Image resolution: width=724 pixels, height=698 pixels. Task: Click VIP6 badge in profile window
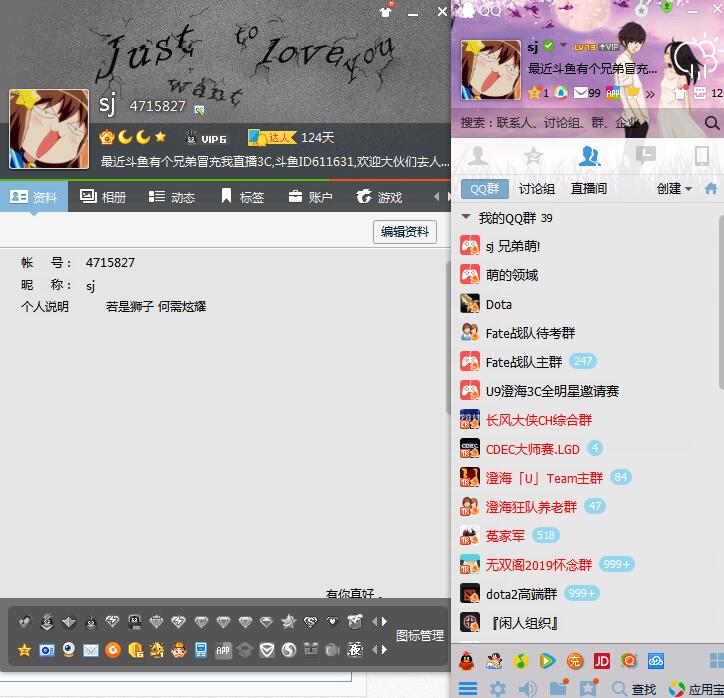click(206, 138)
